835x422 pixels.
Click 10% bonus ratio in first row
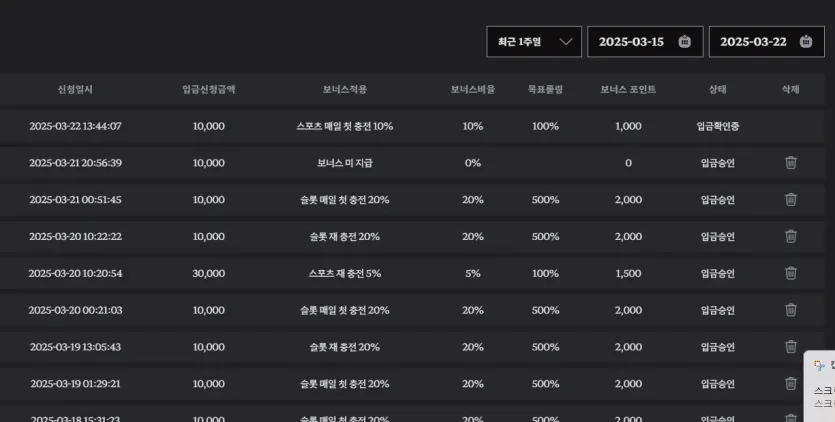(x=473, y=126)
